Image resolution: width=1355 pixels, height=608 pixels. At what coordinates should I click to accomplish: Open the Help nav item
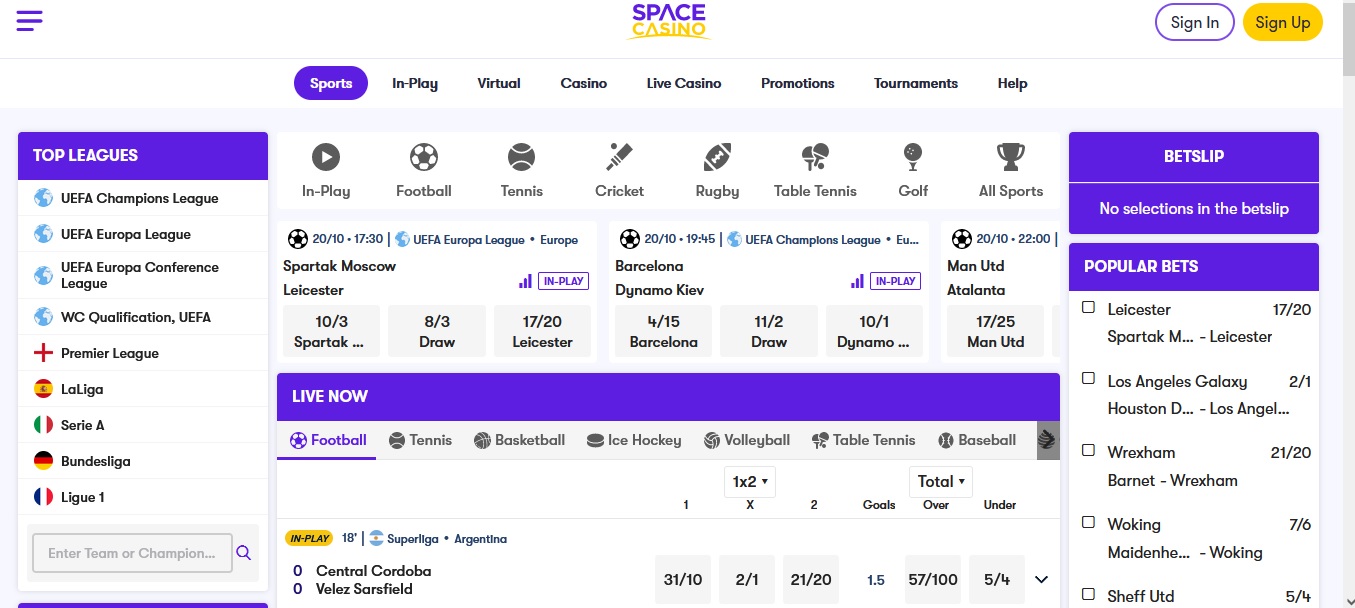[1012, 83]
